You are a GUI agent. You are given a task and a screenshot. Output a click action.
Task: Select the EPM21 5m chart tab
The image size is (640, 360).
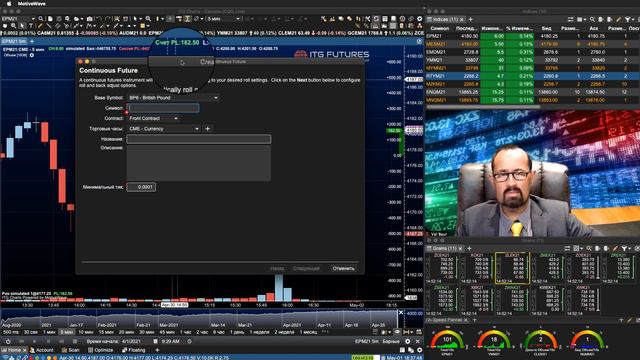14,41
